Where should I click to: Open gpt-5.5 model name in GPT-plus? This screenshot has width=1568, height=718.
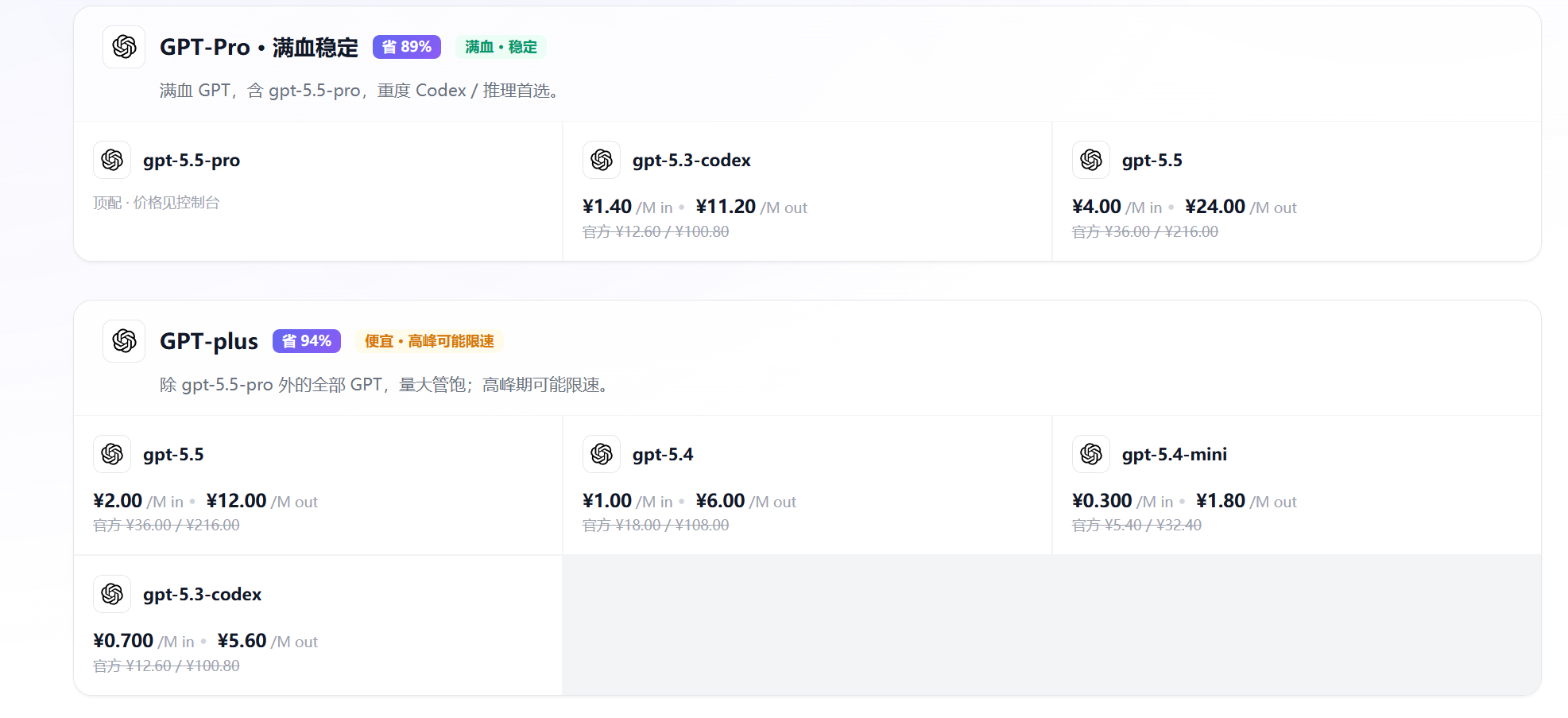(x=173, y=455)
